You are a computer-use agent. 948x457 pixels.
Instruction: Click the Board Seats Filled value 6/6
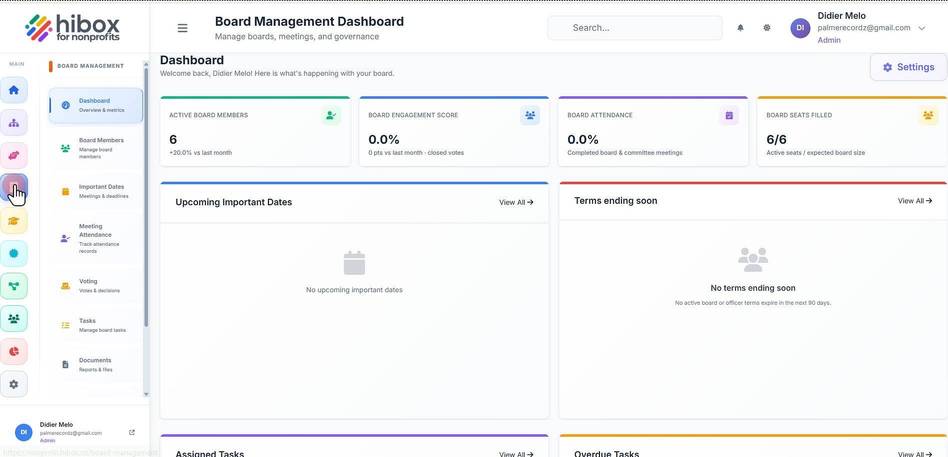(776, 140)
